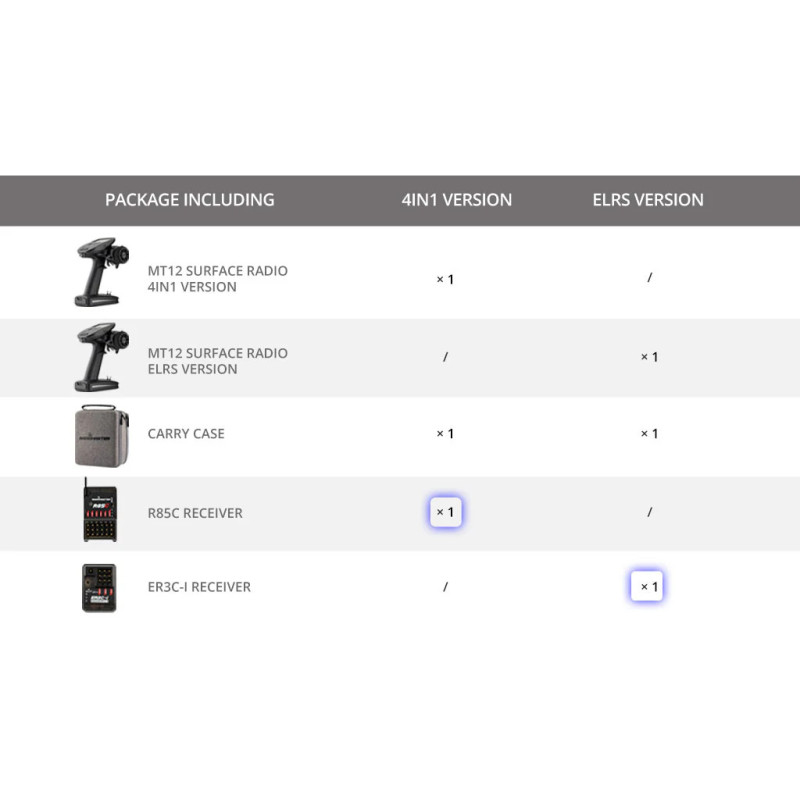Click slash for R85C under ELRS column

pyautogui.click(x=649, y=512)
